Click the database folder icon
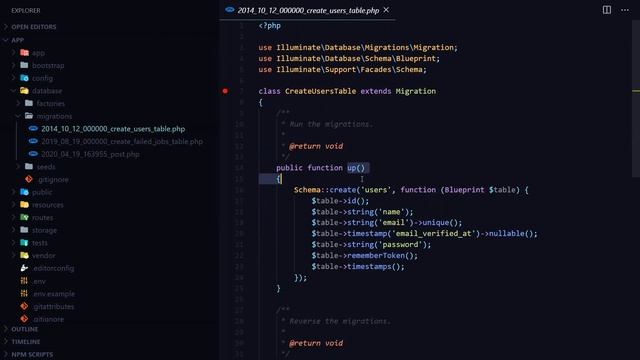The image size is (640, 360). (x=24, y=91)
